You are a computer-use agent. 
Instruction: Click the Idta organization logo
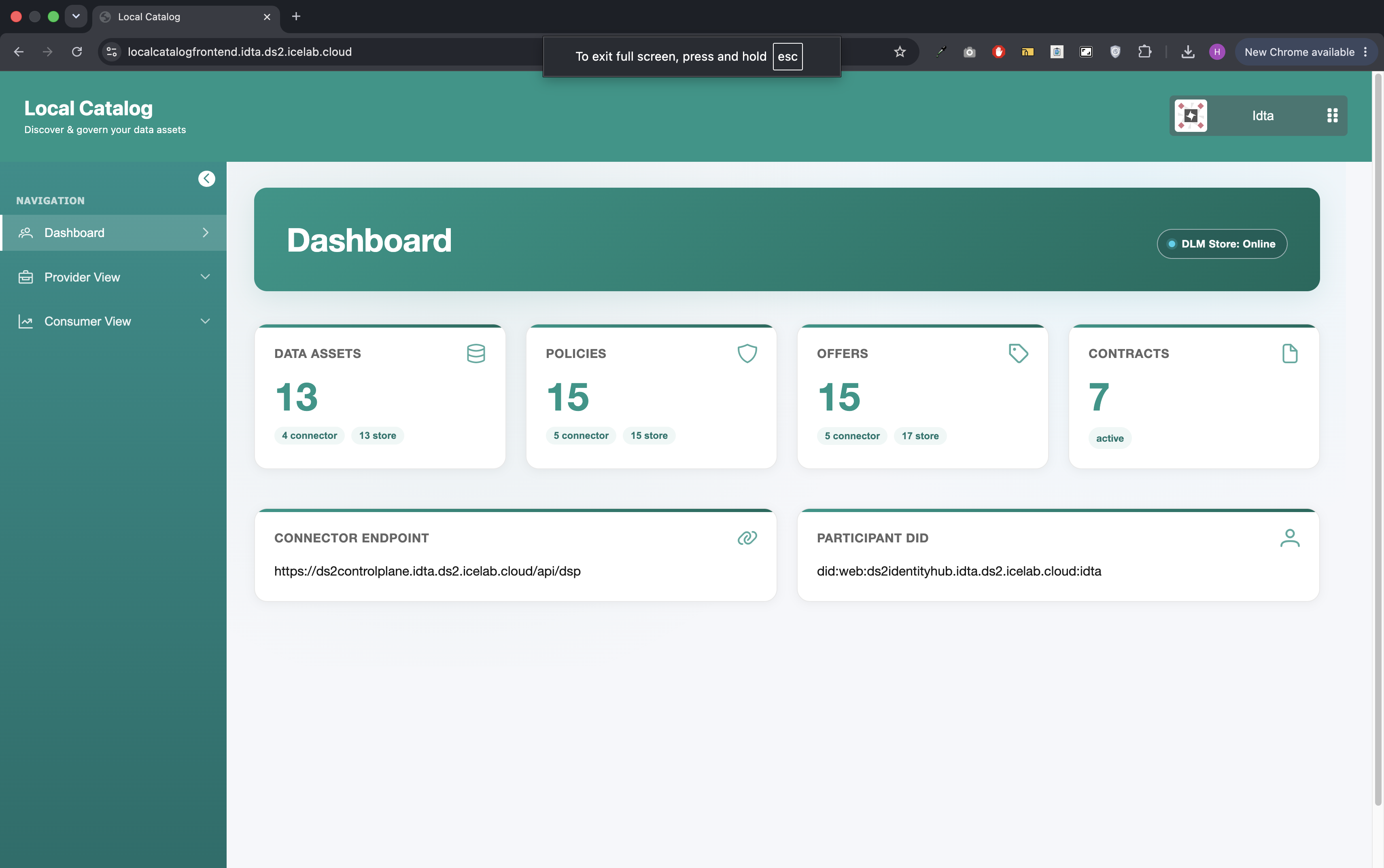1191,115
